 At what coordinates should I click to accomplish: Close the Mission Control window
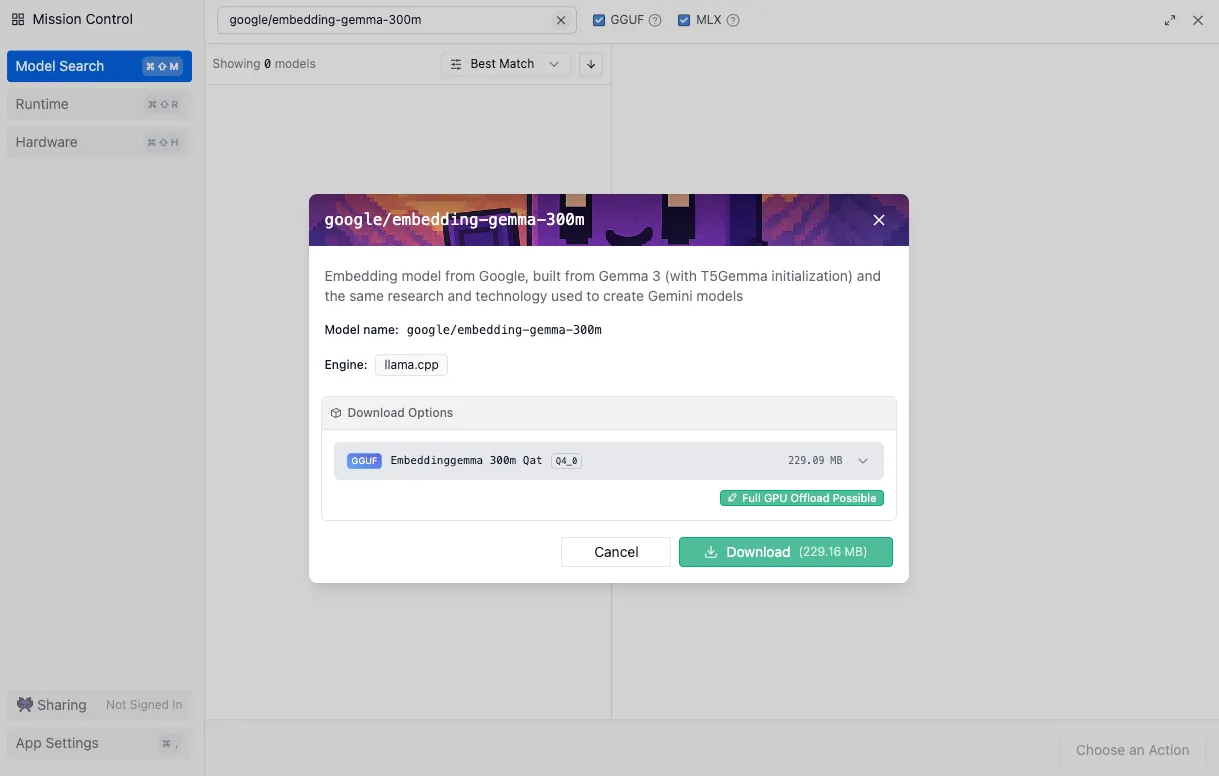point(1198,20)
